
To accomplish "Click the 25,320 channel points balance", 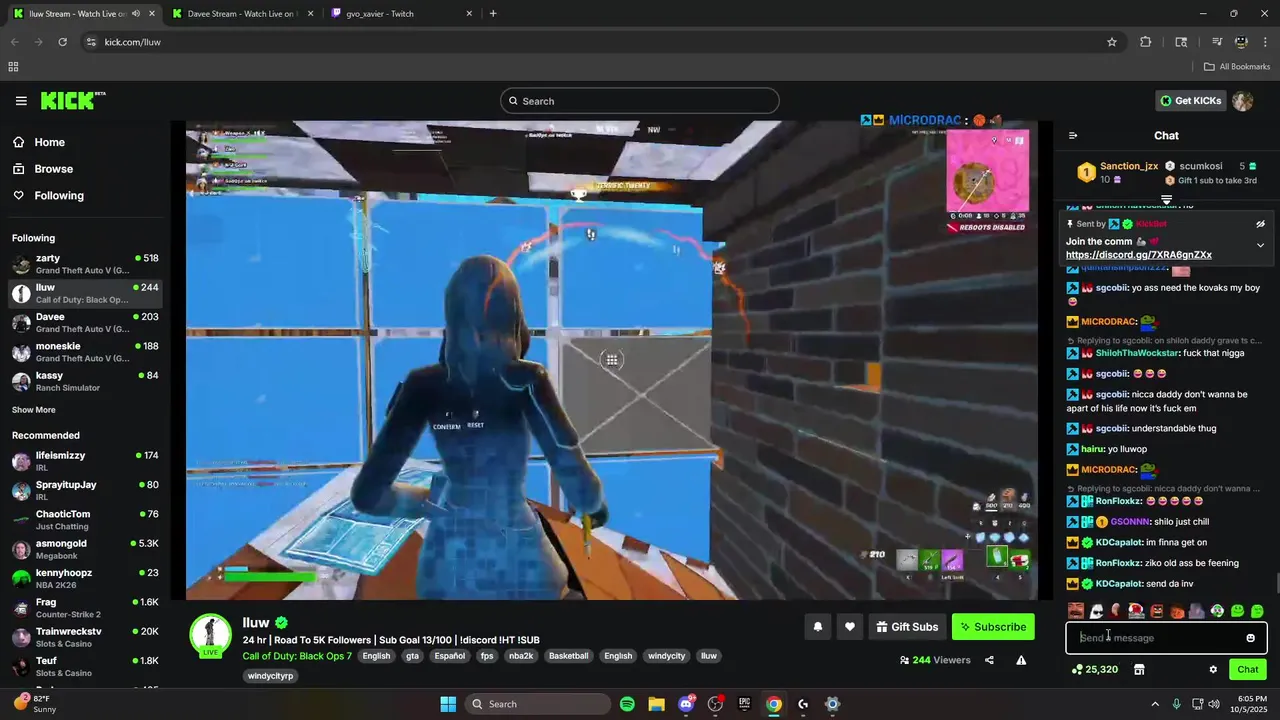I will (1095, 670).
